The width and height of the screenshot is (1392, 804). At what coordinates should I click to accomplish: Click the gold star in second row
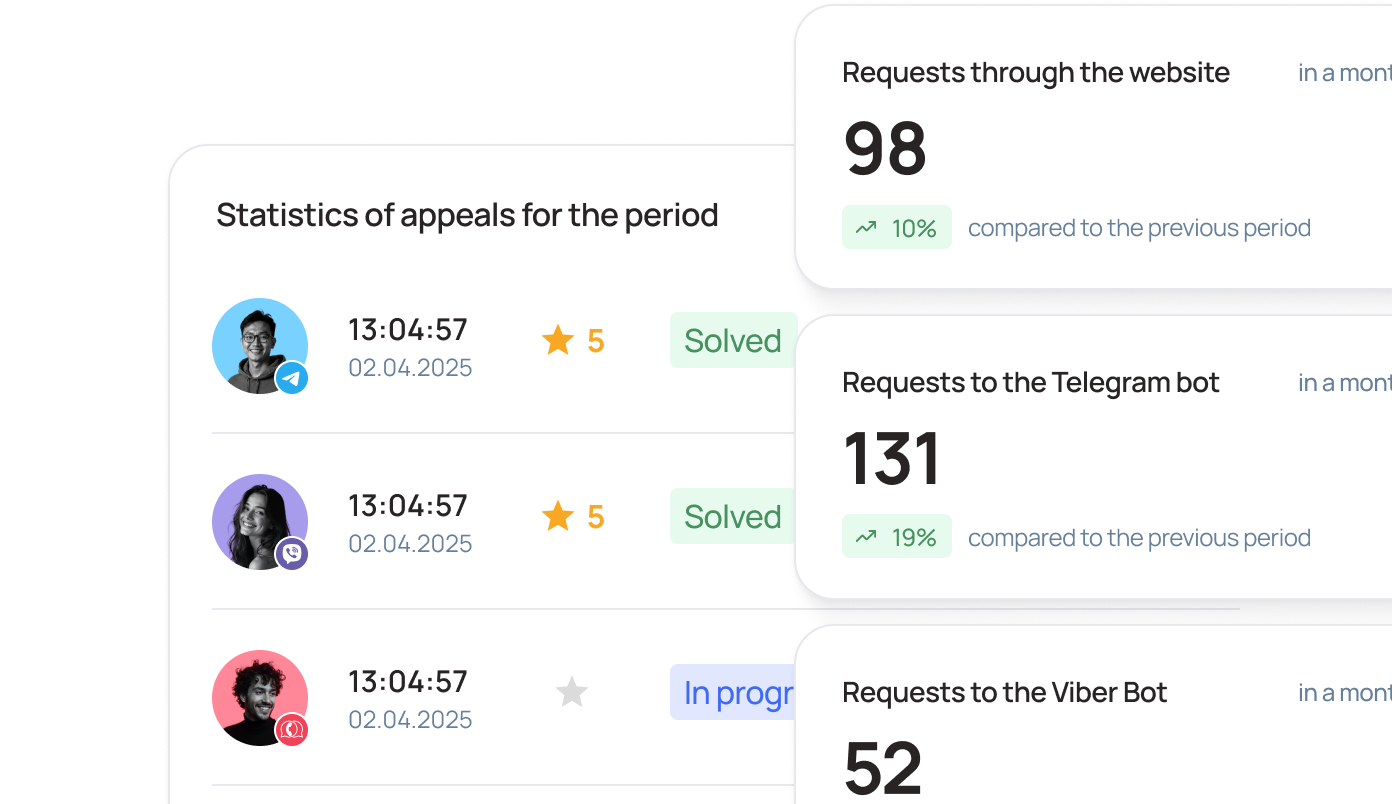(557, 517)
